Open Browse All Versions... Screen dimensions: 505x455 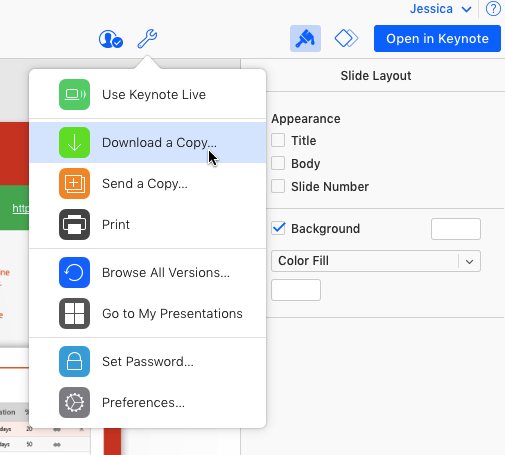148,272
